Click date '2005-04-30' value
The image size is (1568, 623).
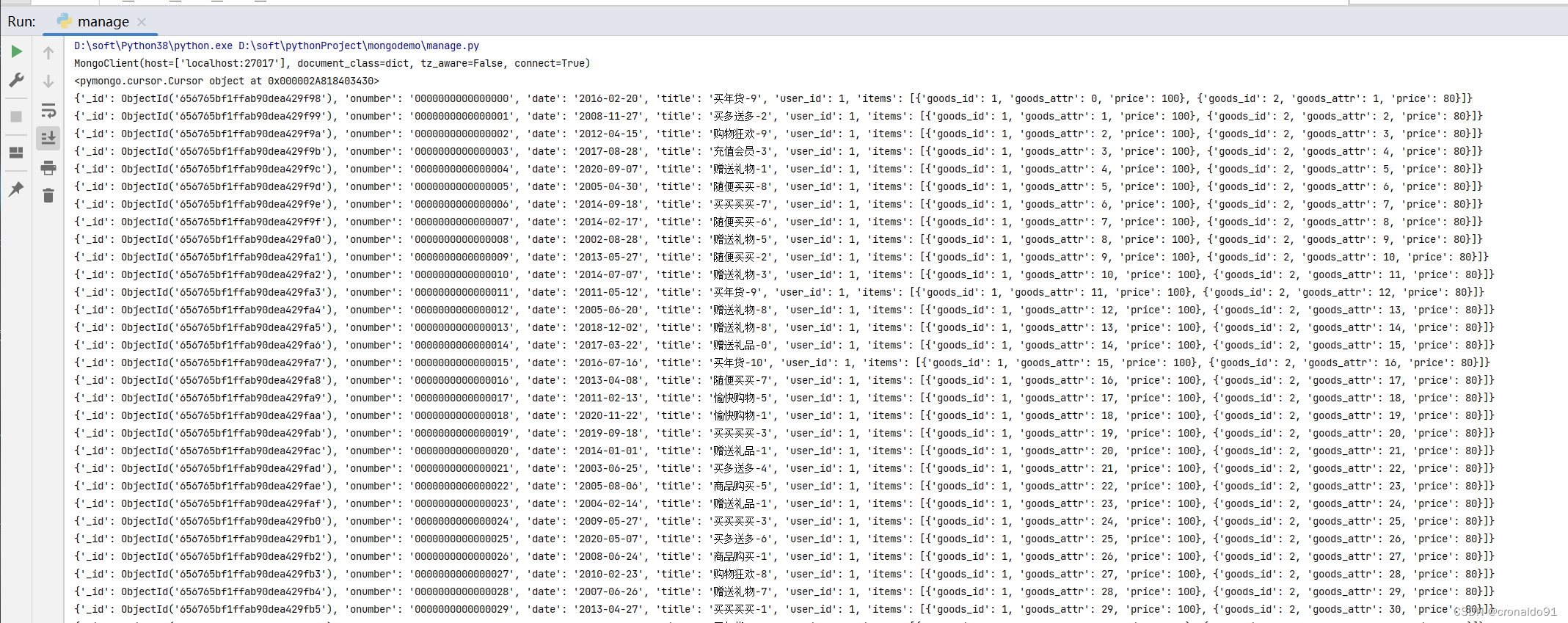pos(608,186)
